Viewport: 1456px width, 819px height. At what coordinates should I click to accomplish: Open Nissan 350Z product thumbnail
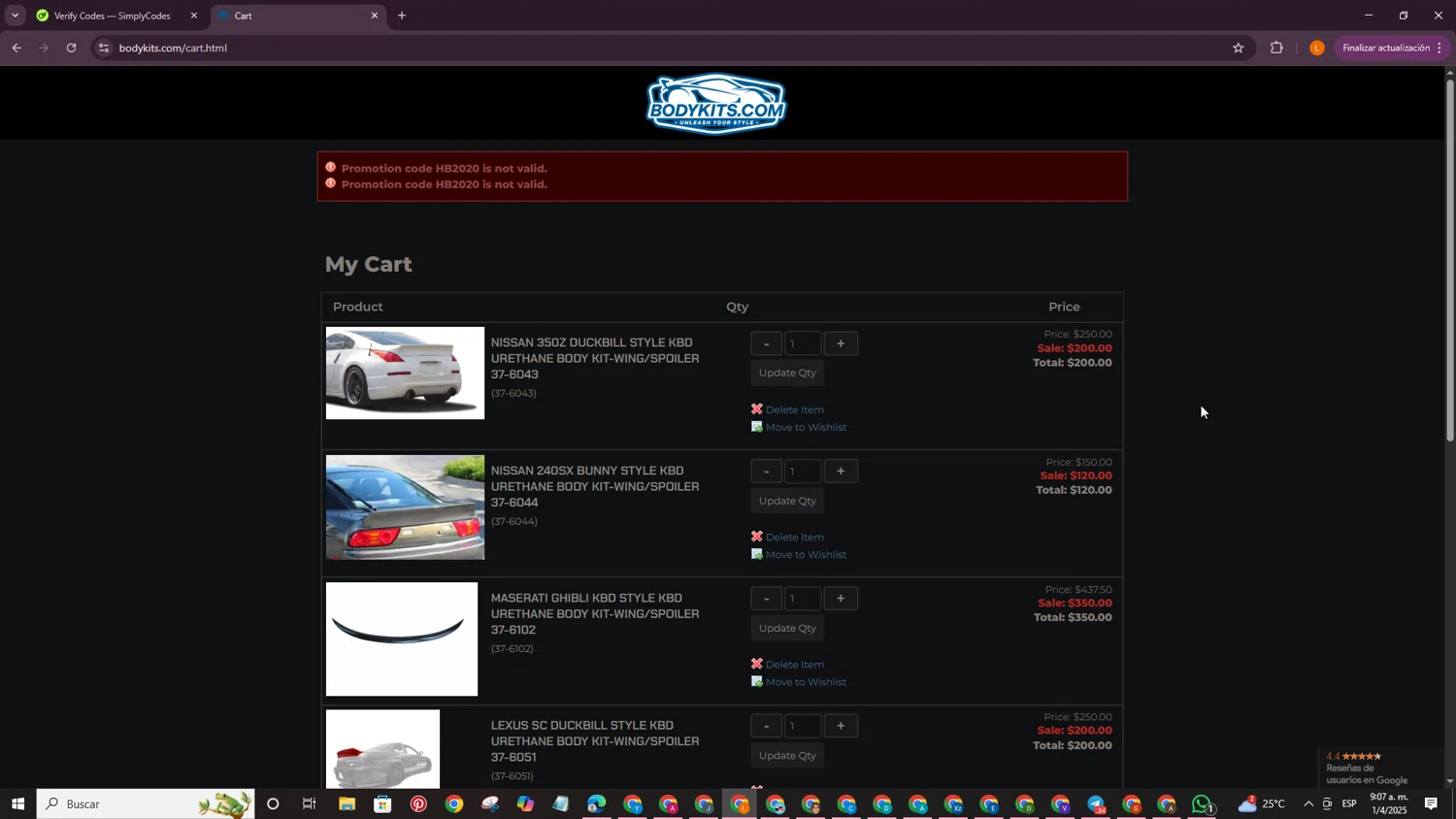[405, 373]
